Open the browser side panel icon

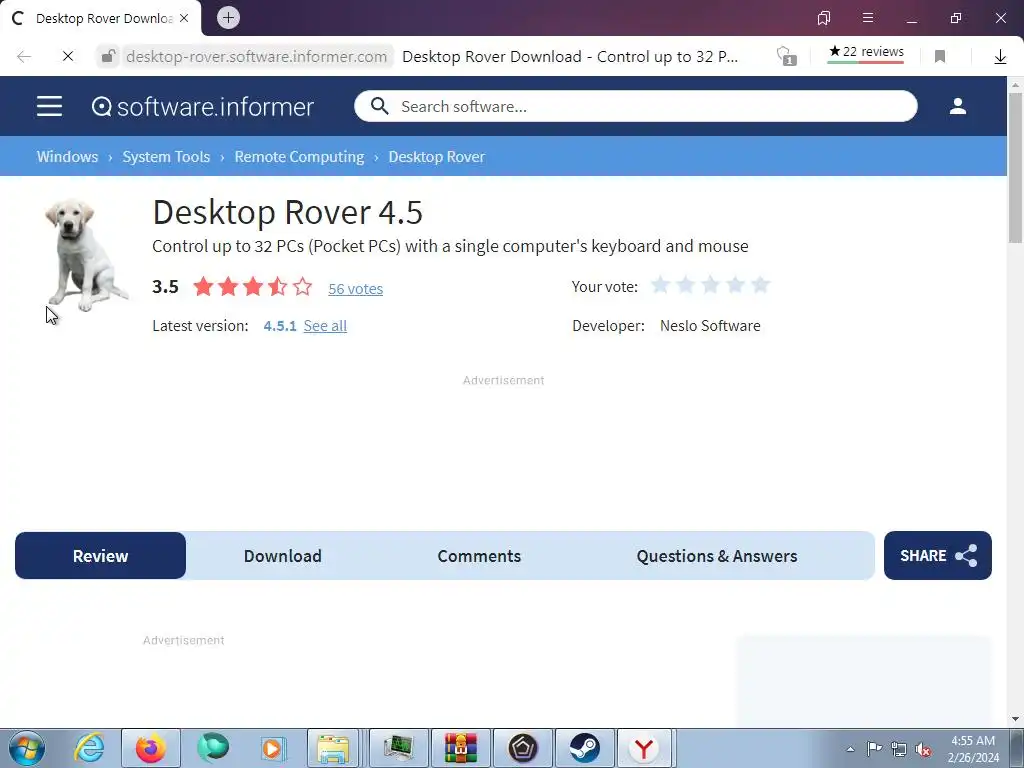point(824,18)
